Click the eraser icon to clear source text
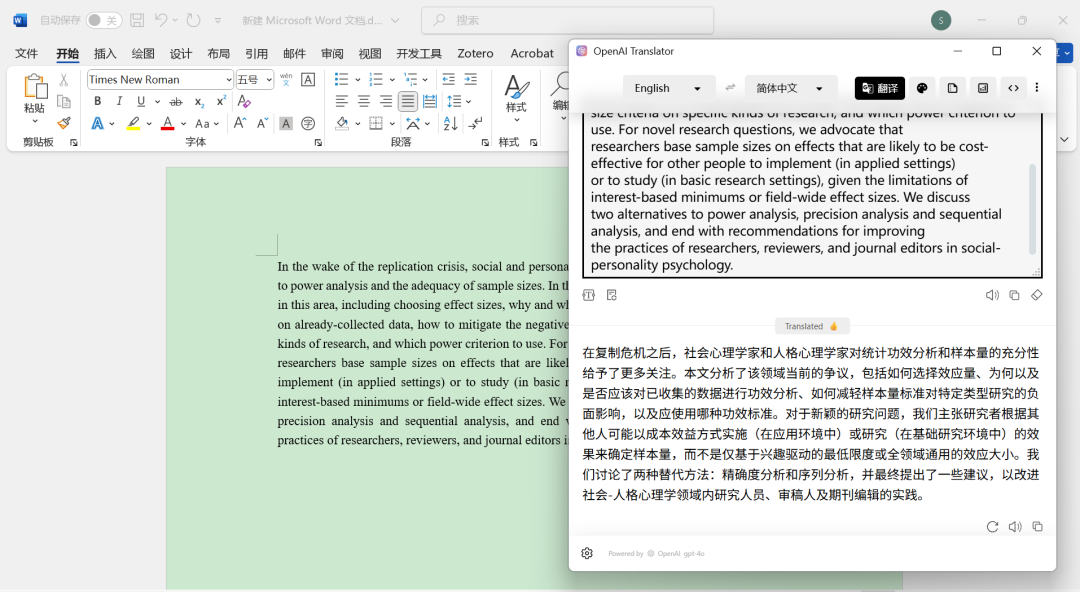Image resolution: width=1080 pixels, height=592 pixels. point(1037,295)
